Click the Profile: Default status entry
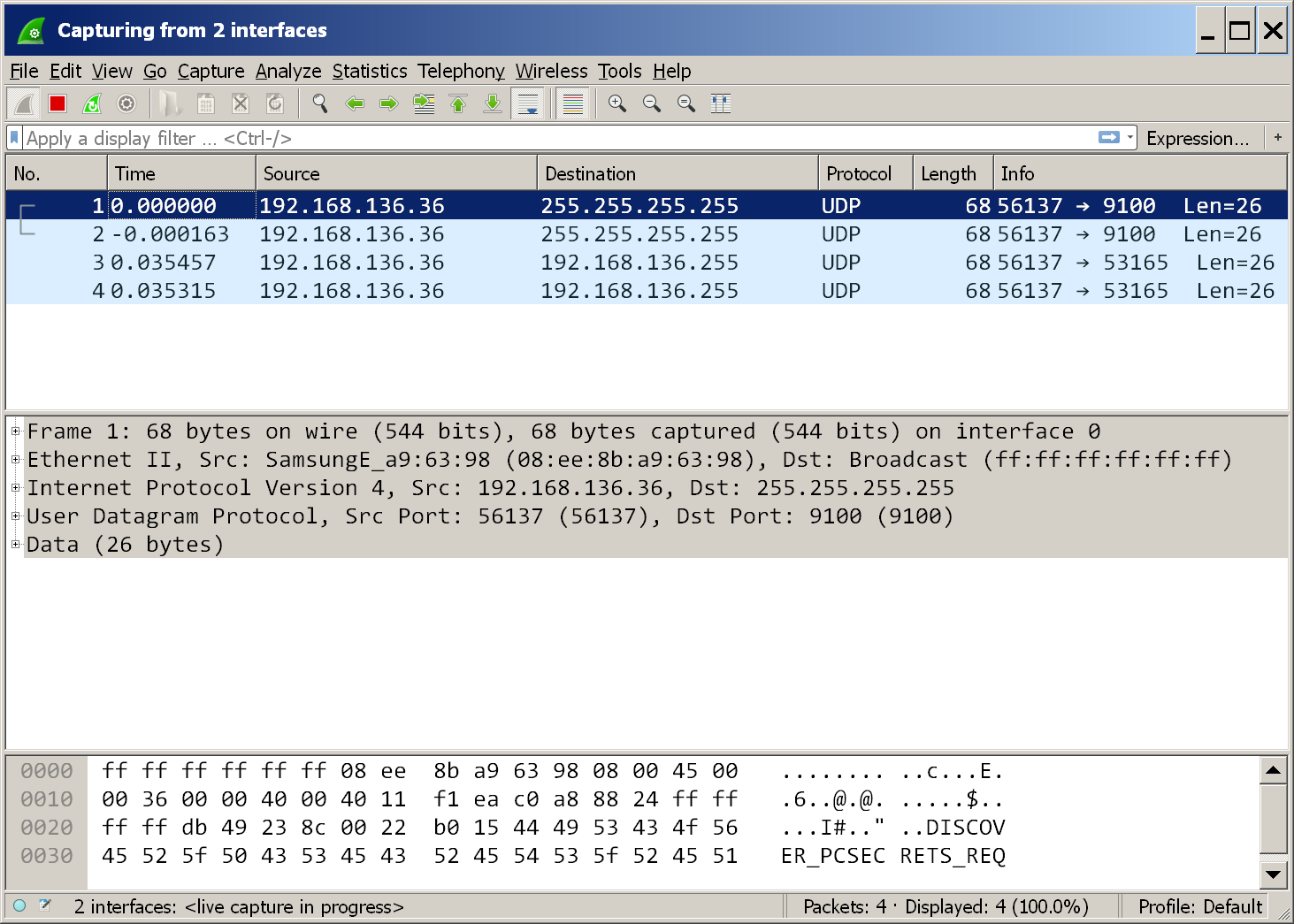Viewport: 1294px width, 924px height. [x=1200, y=906]
